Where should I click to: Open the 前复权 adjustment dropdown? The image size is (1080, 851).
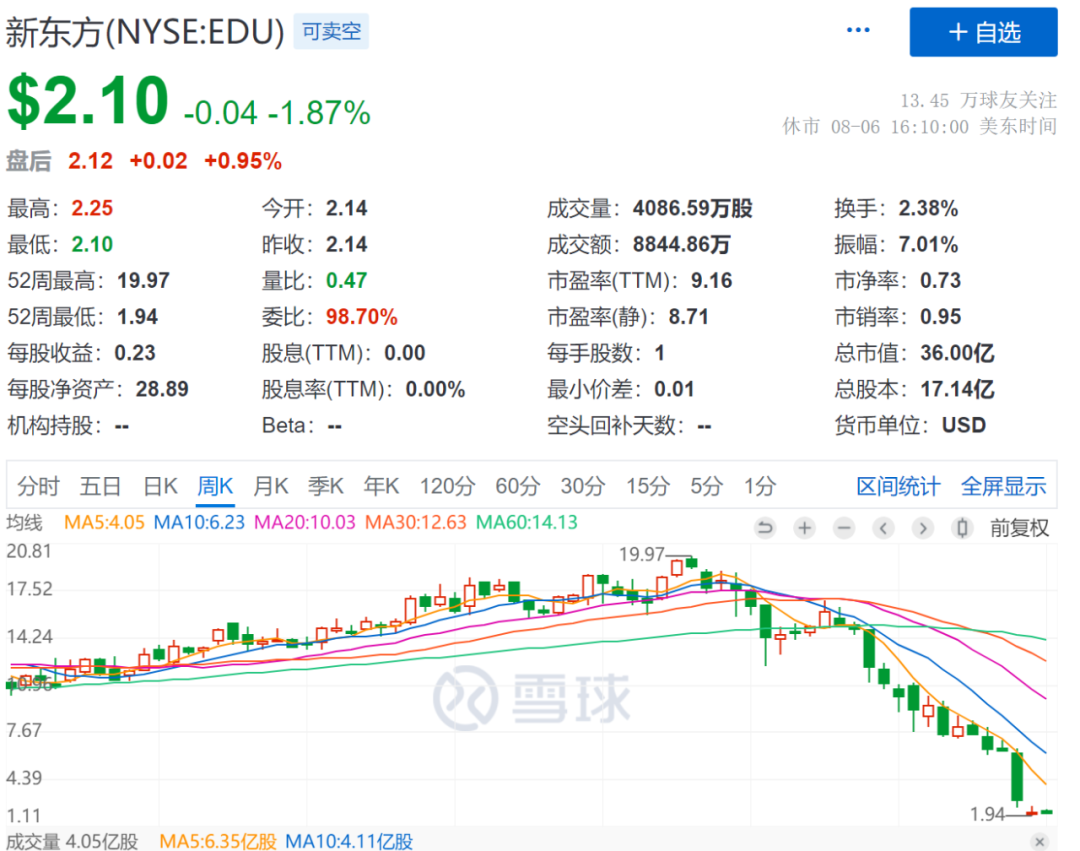[x=1019, y=528]
